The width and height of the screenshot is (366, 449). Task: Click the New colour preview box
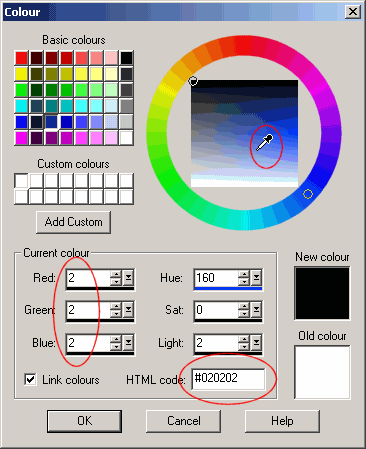322,293
